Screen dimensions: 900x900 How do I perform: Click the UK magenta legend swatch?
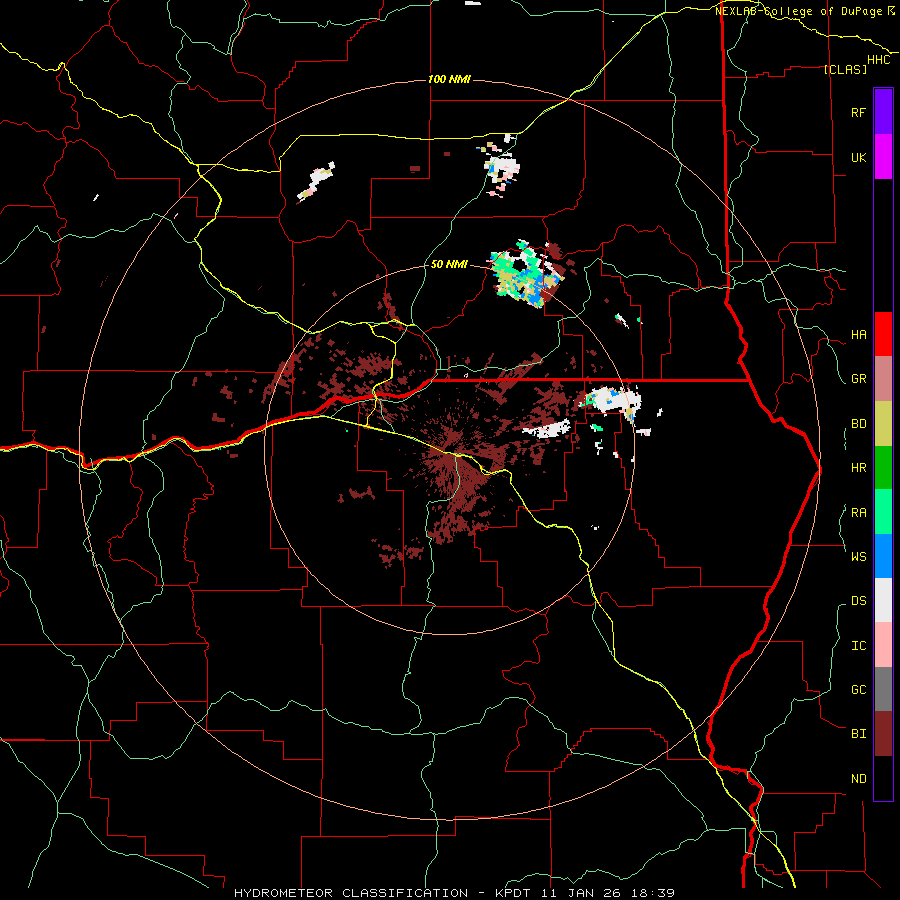click(883, 157)
